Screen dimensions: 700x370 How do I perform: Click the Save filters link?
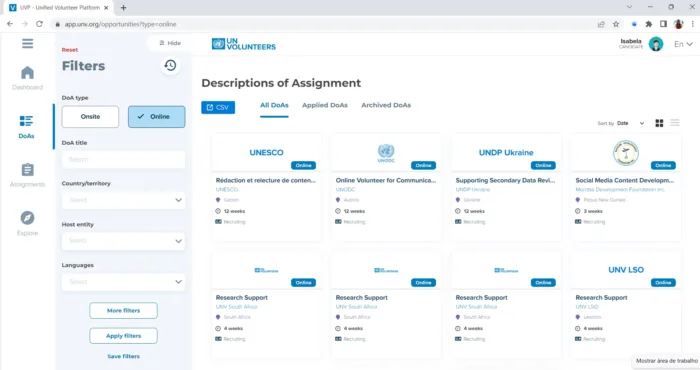[123, 356]
